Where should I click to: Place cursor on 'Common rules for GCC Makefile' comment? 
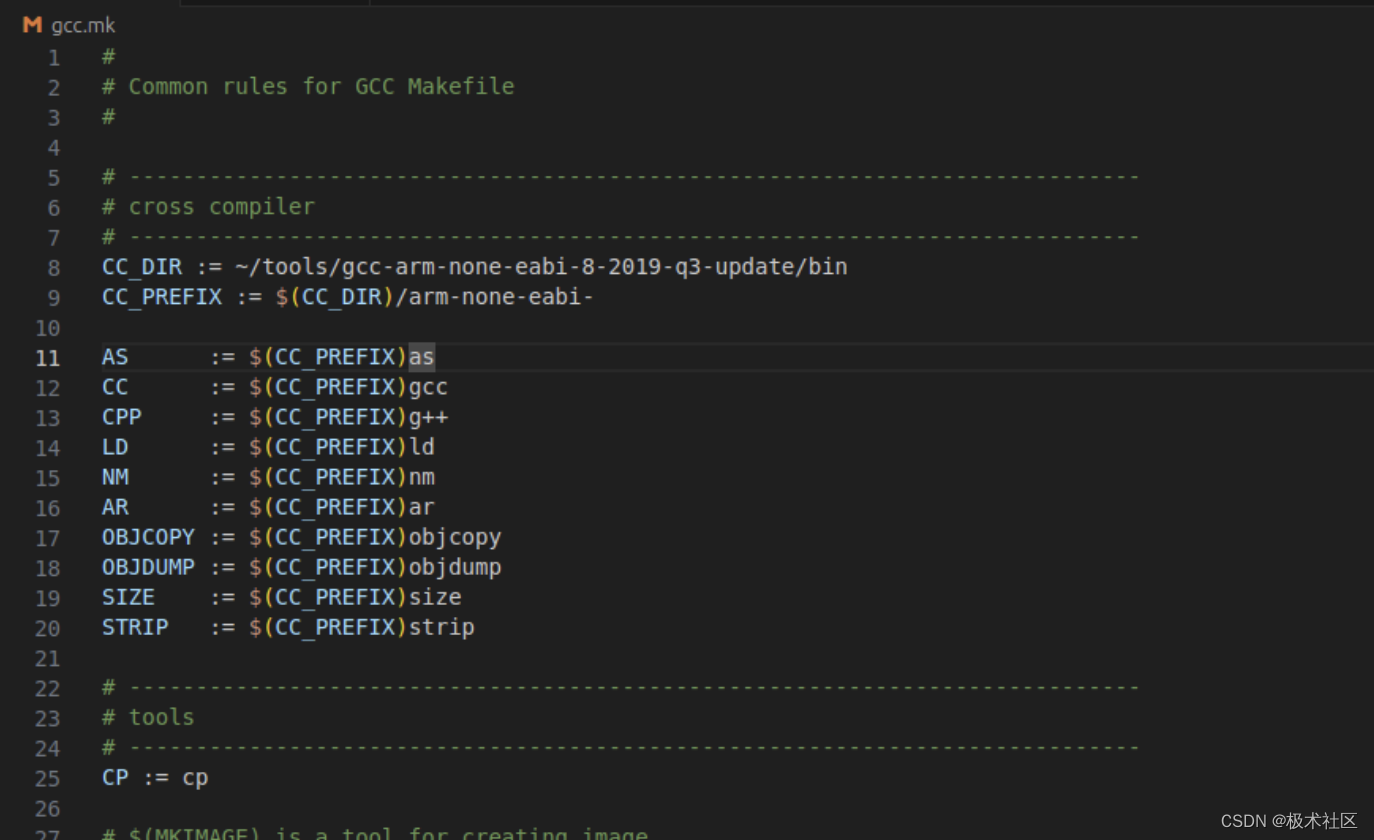[x=321, y=87]
